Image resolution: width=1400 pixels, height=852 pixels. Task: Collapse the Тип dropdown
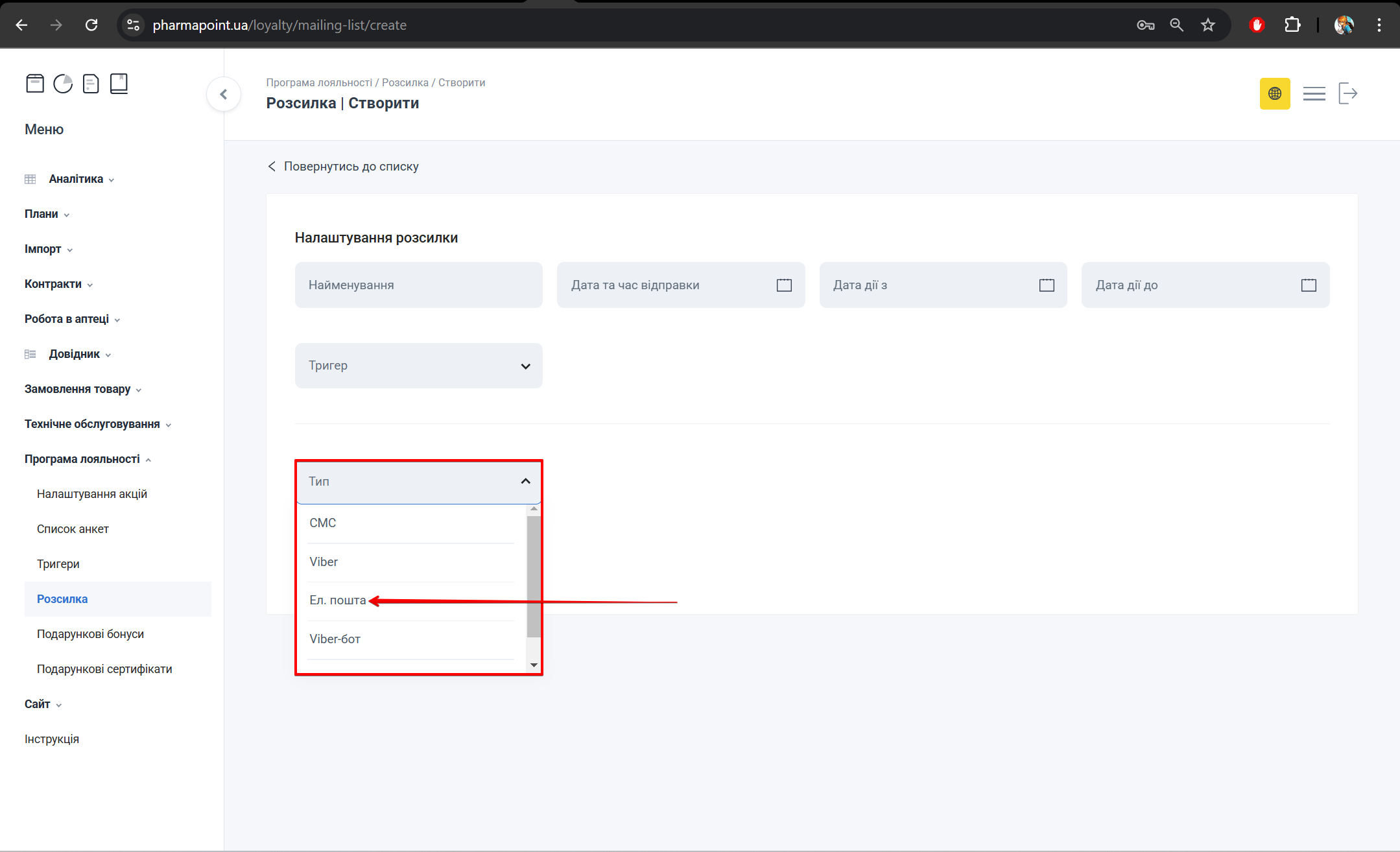click(x=525, y=481)
